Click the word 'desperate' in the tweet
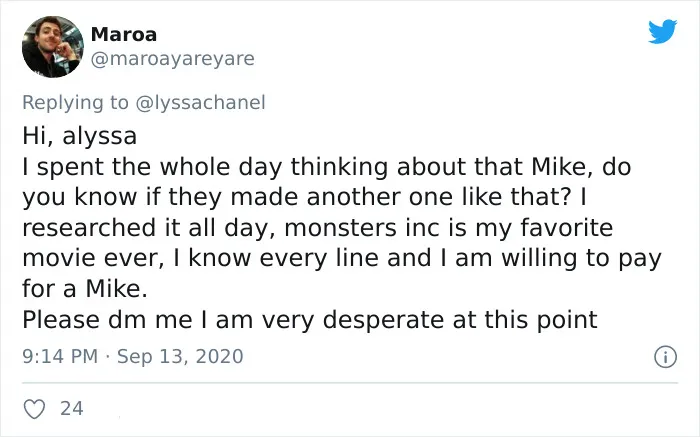 click(383, 321)
